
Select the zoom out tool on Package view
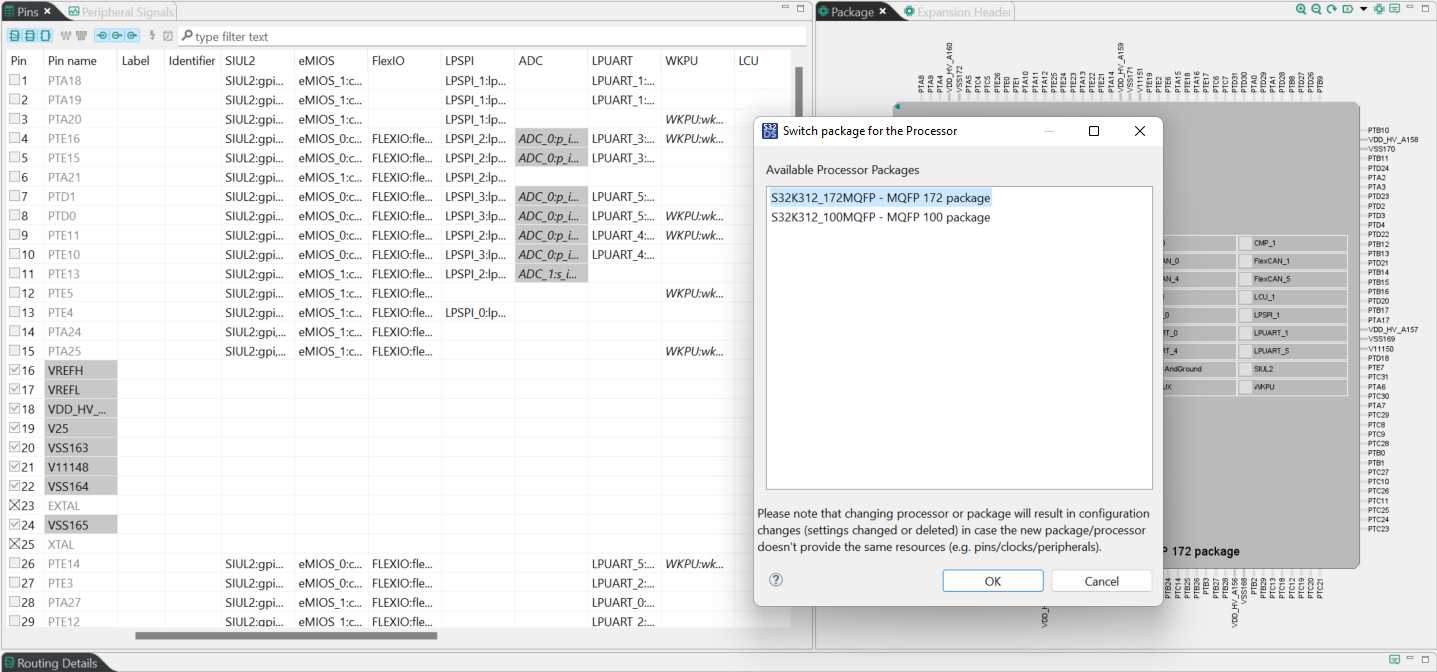pyautogui.click(x=1316, y=10)
